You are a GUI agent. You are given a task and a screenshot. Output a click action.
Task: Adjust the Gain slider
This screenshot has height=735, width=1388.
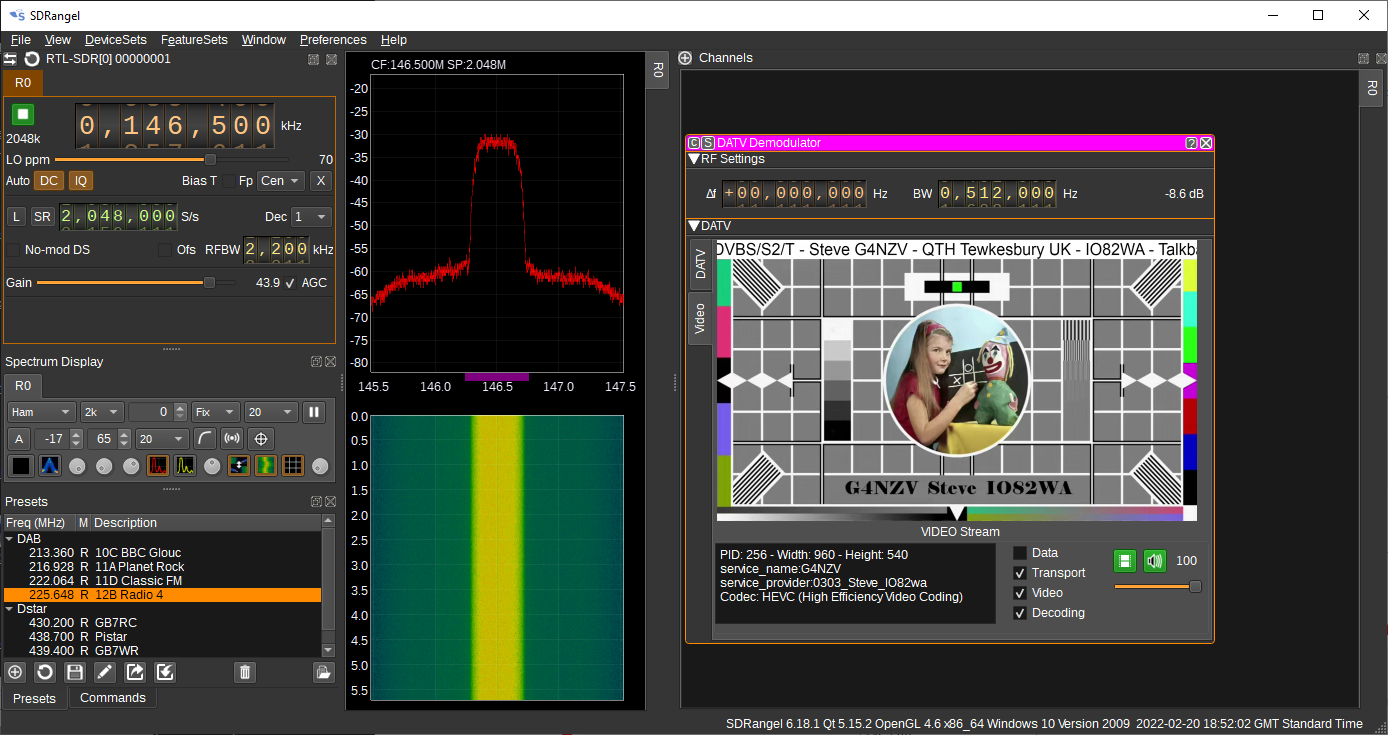pyautogui.click(x=136, y=283)
